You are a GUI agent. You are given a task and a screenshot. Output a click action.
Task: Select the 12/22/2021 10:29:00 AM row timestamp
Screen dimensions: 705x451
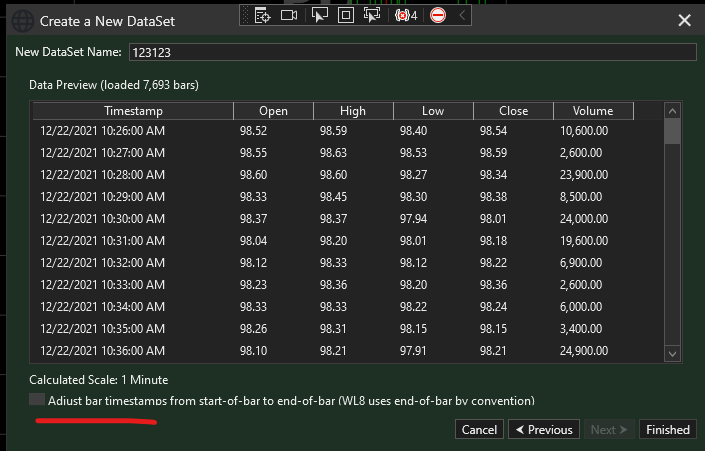pos(103,197)
